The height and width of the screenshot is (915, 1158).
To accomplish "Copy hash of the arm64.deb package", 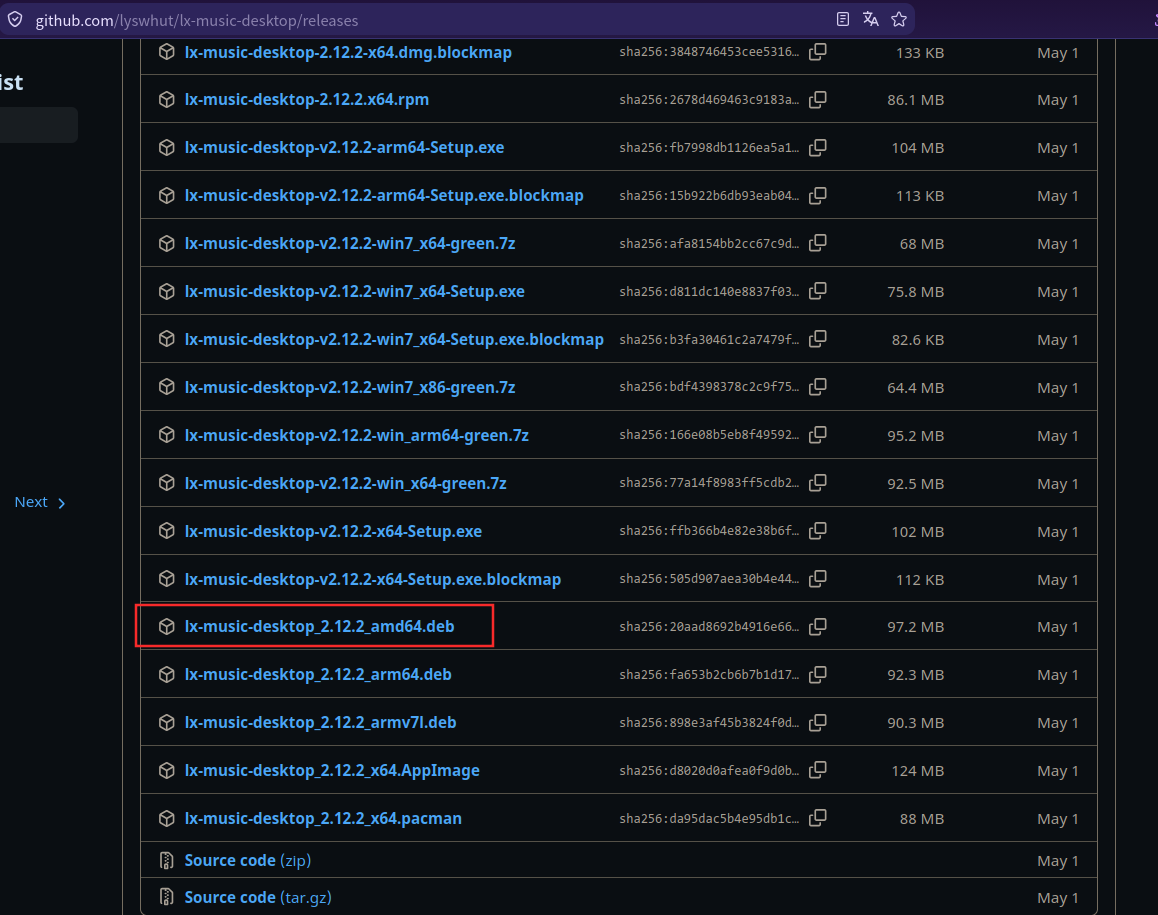I will coord(818,674).
